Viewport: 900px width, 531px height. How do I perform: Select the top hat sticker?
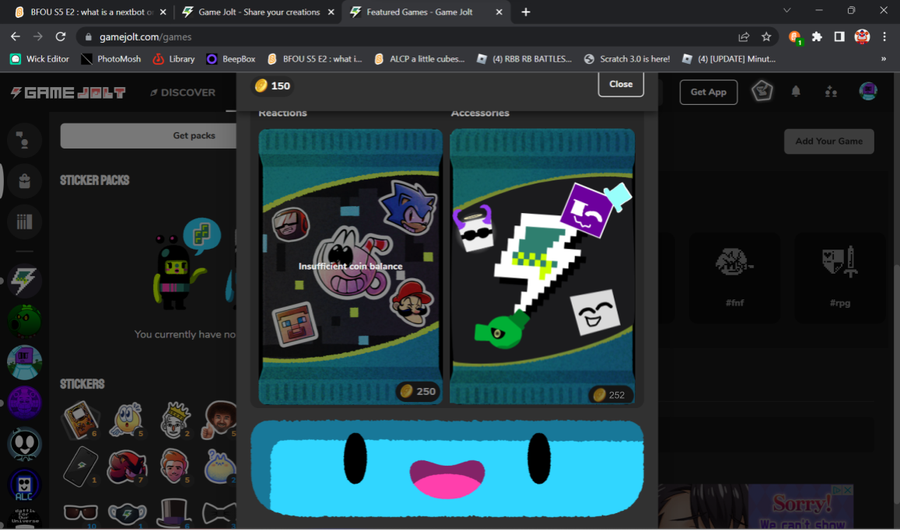(174, 513)
